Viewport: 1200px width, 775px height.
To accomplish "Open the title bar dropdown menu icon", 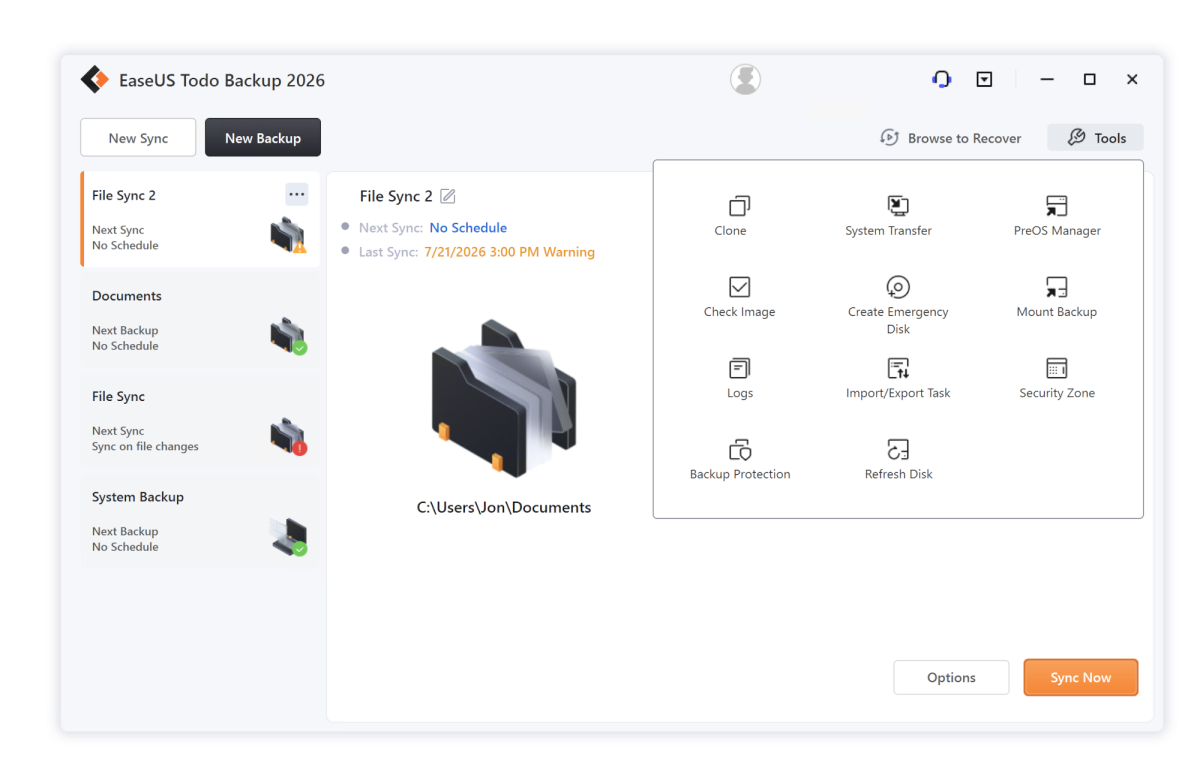I will (984, 79).
